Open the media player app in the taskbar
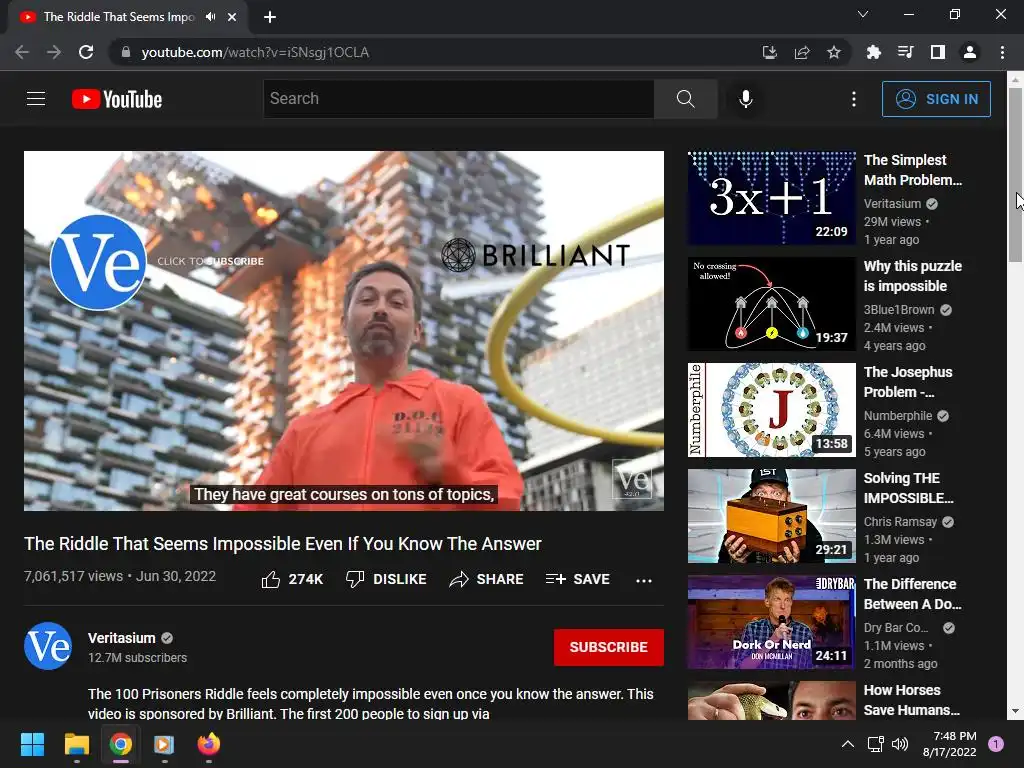1024x768 pixels. 164,744
